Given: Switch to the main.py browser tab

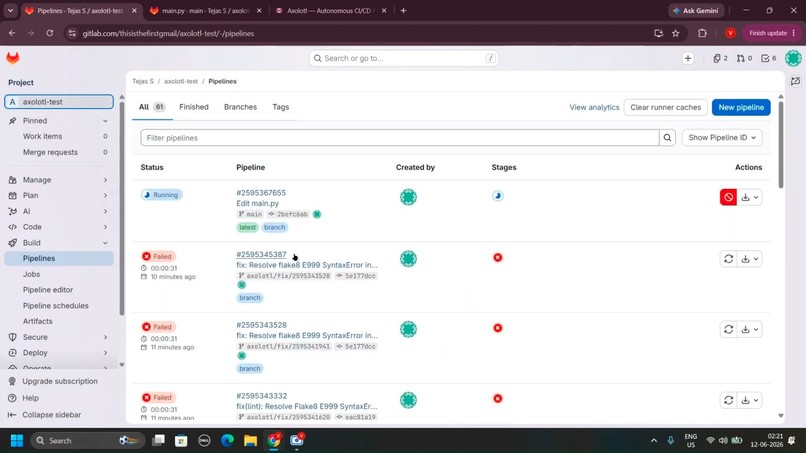Looking at the screenshot, I should [x=206, y=10].
